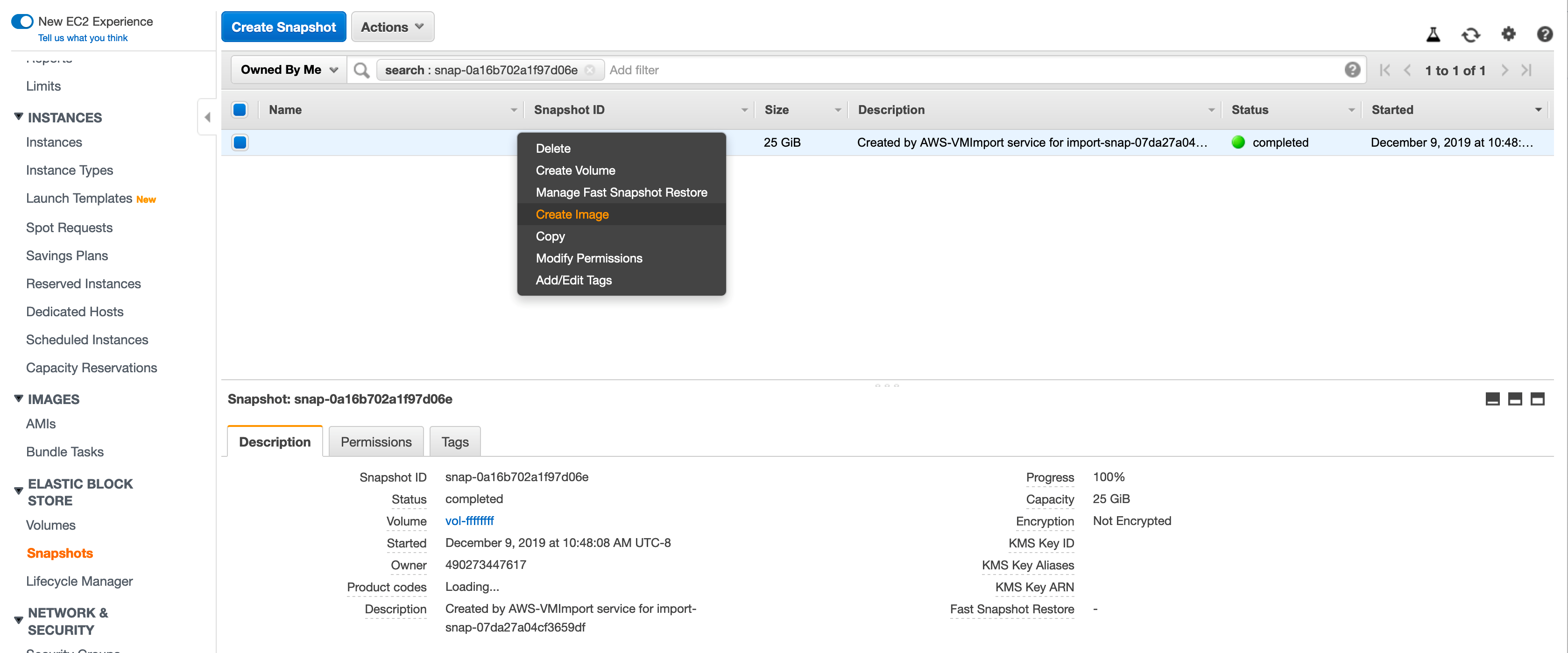Open the Actions dropdown

tap(393, 27)
